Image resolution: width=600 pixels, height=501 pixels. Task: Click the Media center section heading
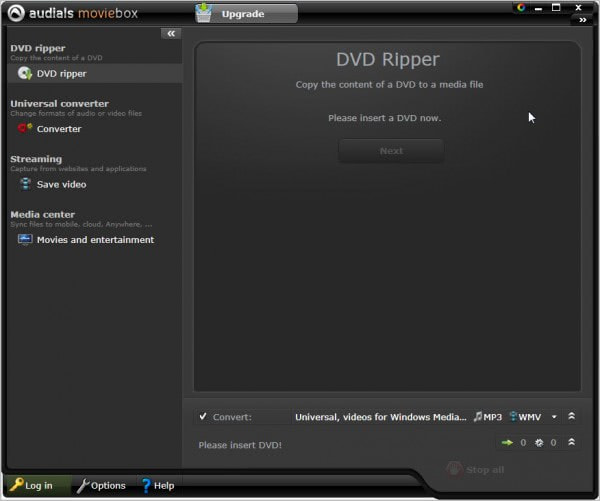(42, 214)
